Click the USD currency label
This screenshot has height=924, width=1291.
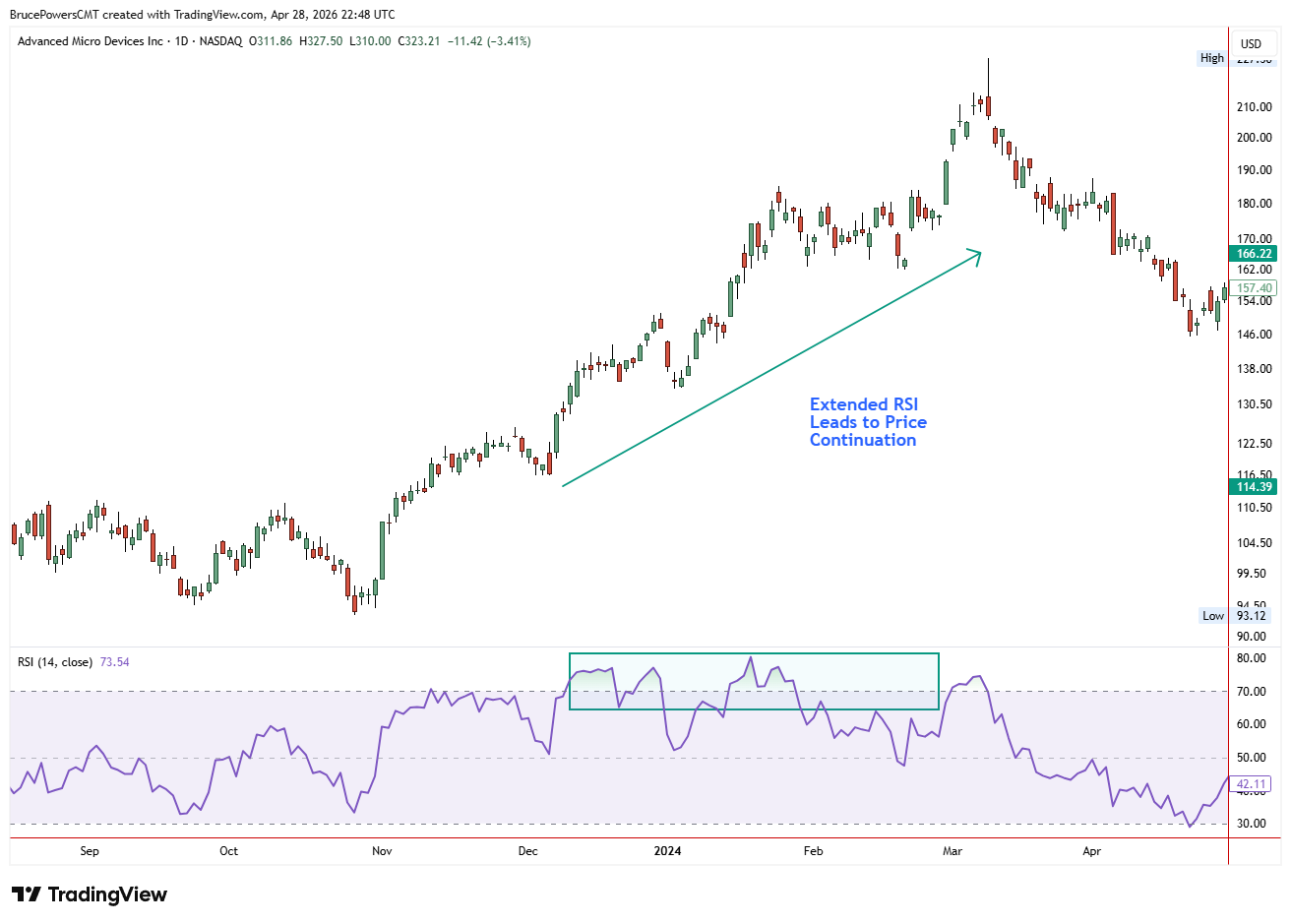click(1251, 43)
